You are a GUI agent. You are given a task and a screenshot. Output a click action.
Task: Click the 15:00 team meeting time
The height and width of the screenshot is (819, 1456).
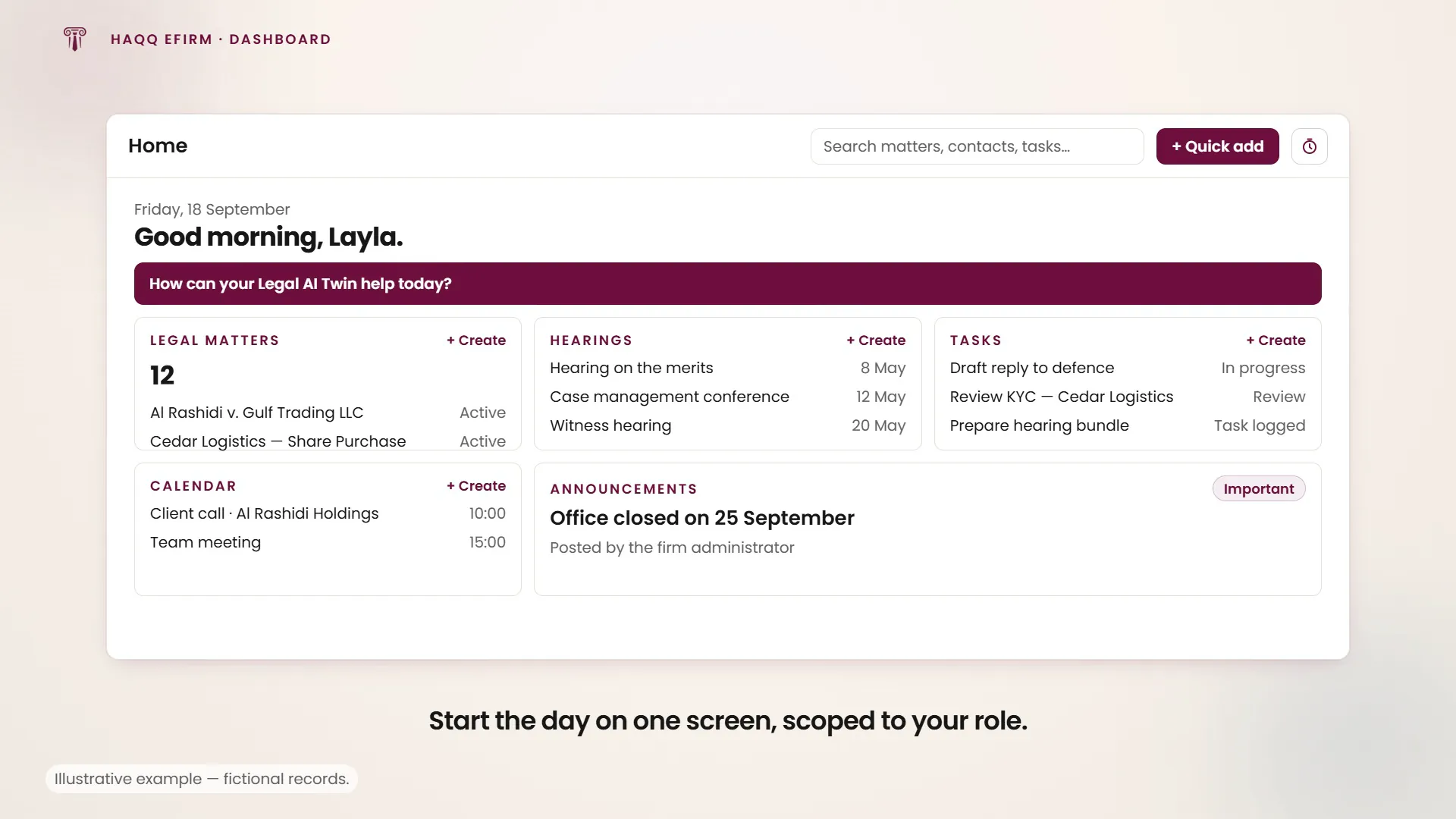(x=487, y=542)
